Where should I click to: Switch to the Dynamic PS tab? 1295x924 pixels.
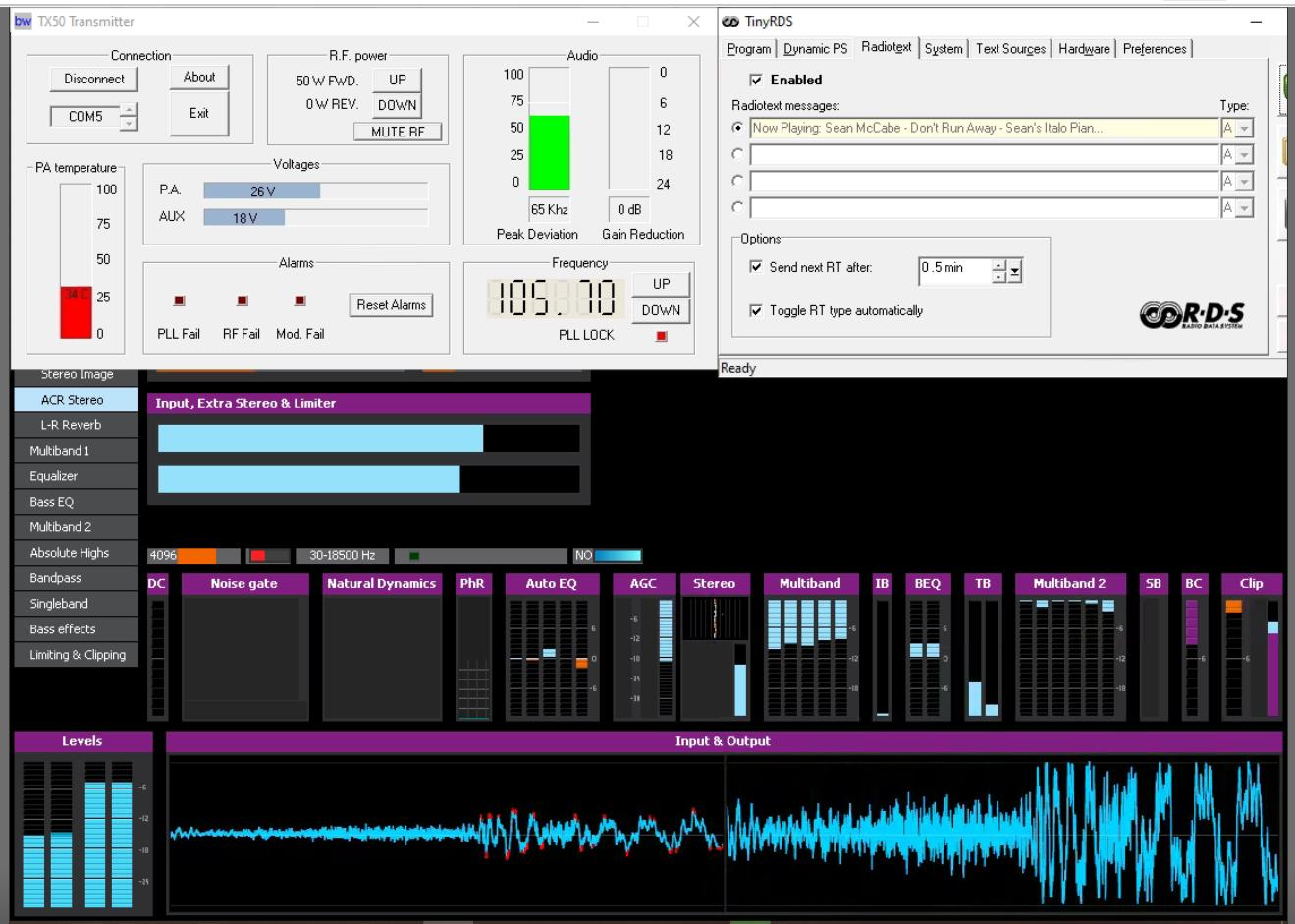pyautogui.click(x=815, y=49)
